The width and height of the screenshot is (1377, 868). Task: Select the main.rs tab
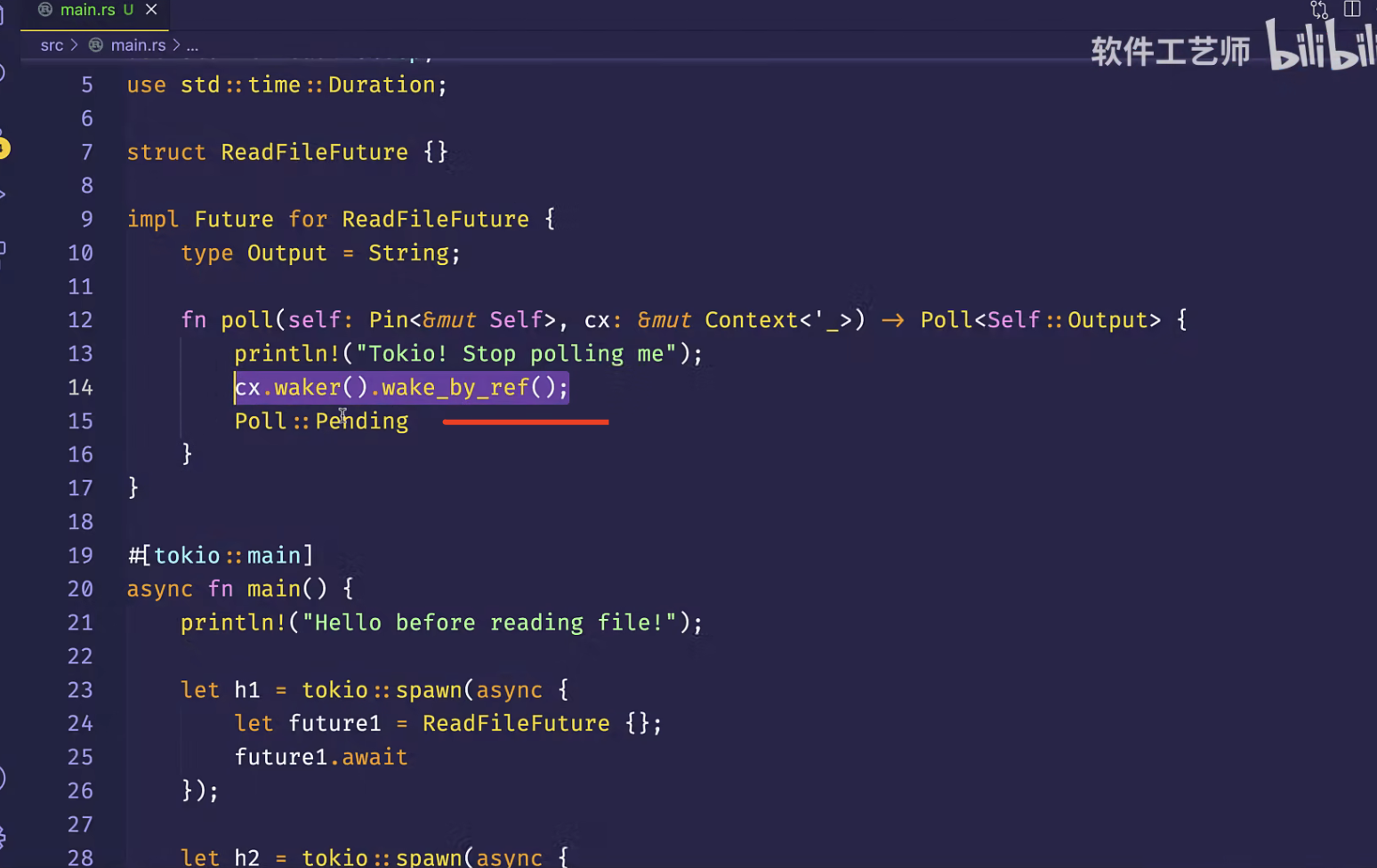[87, 10]
